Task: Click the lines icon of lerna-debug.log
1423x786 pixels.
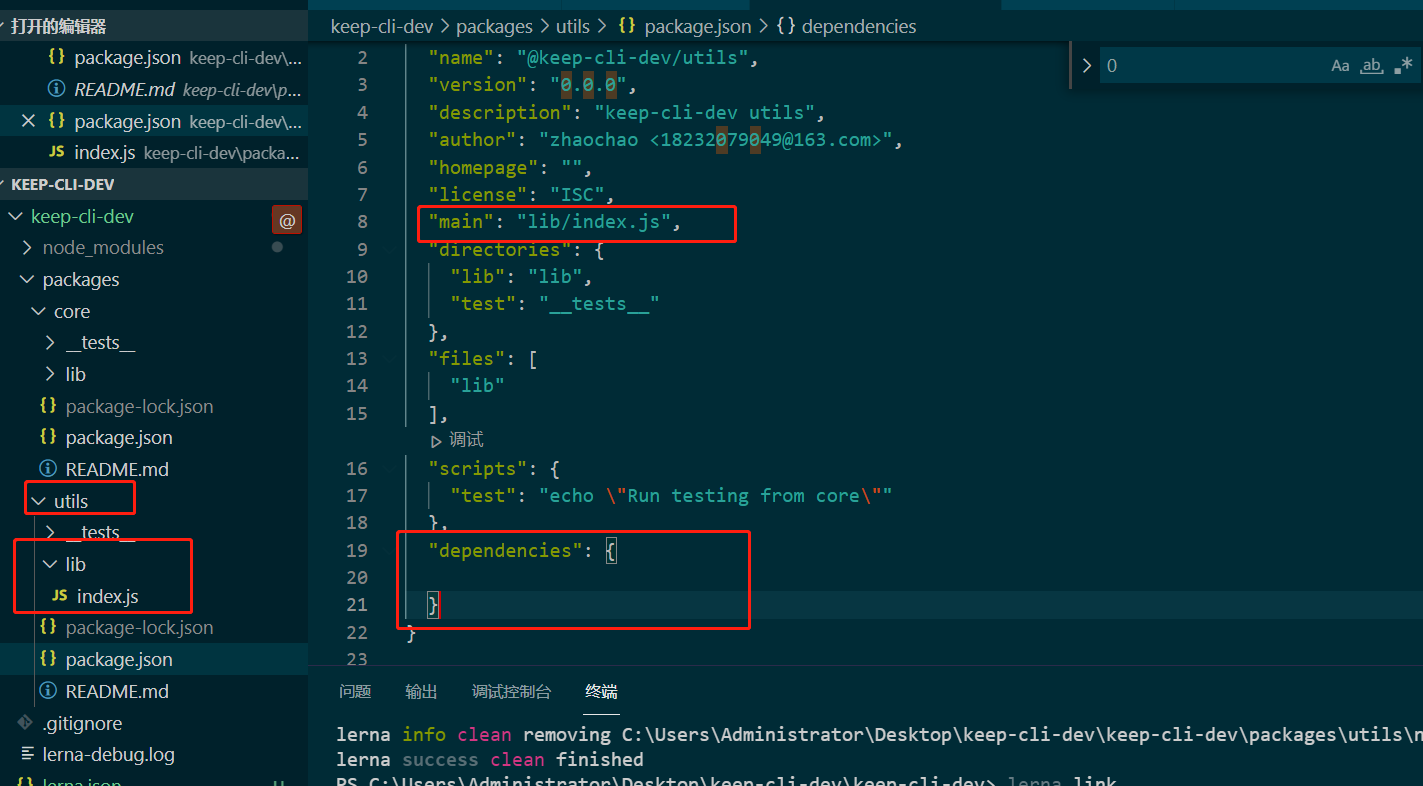Action: (x=26, y=754)
